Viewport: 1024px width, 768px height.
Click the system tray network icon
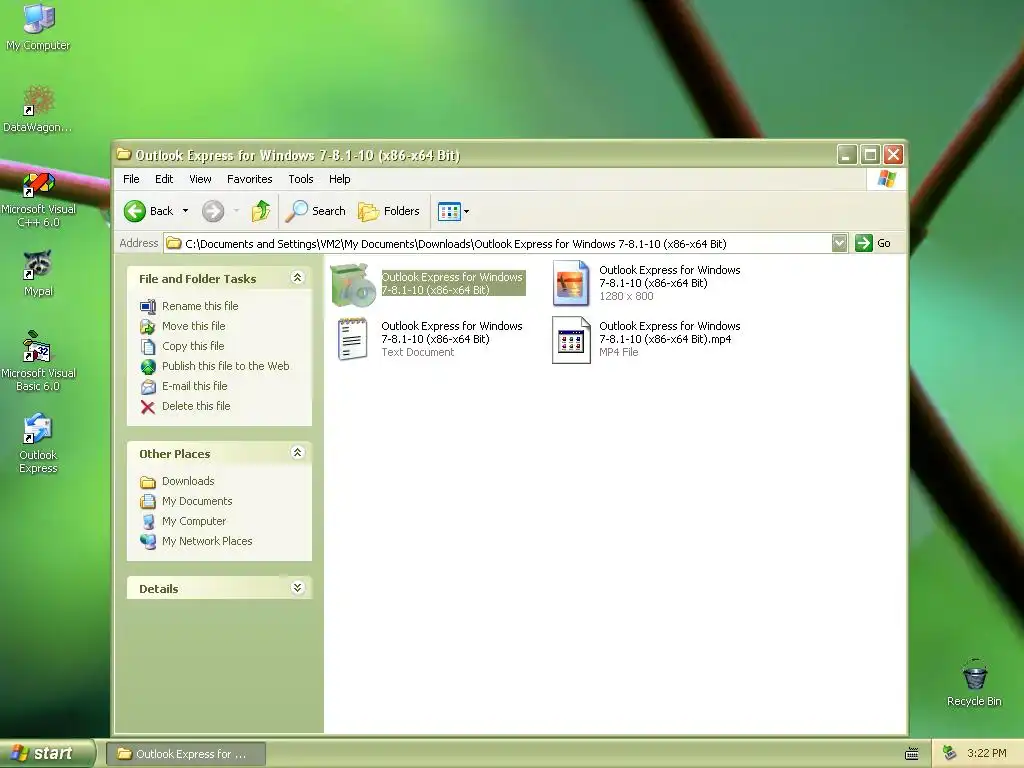click(950, 753)
